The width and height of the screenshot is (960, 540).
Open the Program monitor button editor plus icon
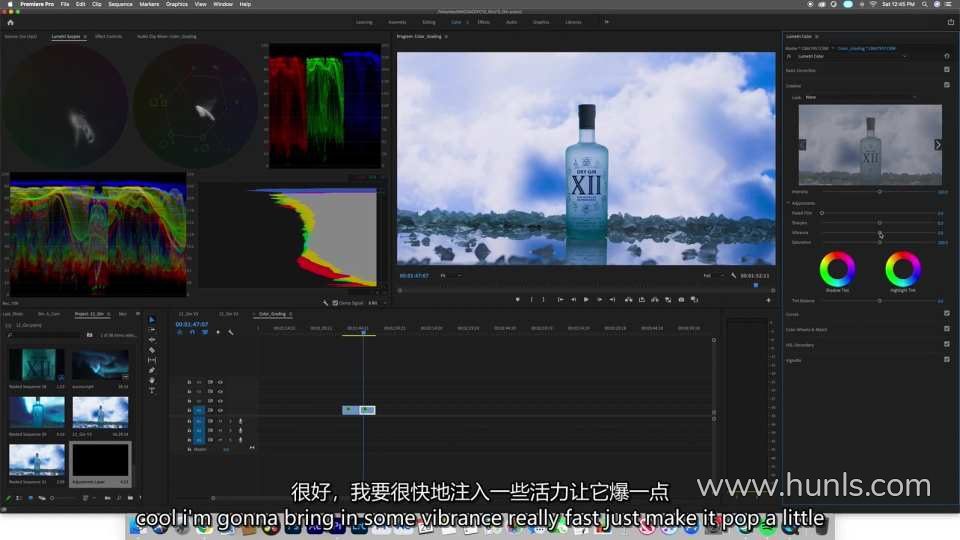tap(768, 300)
